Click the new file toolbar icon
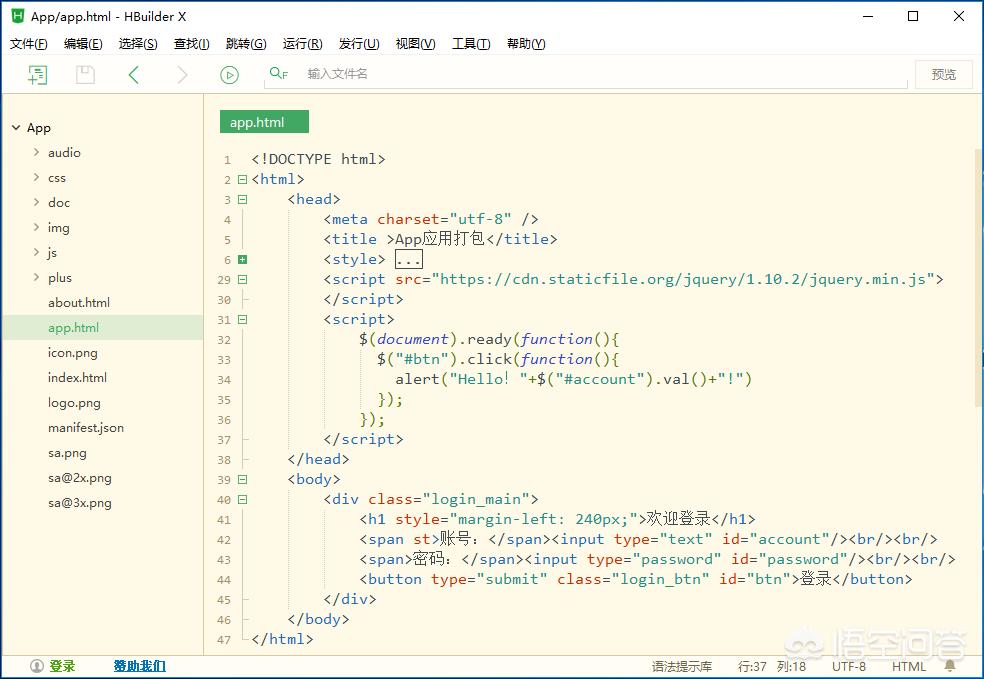This screenshot has height=679, width=984. (x=38, y=75)
